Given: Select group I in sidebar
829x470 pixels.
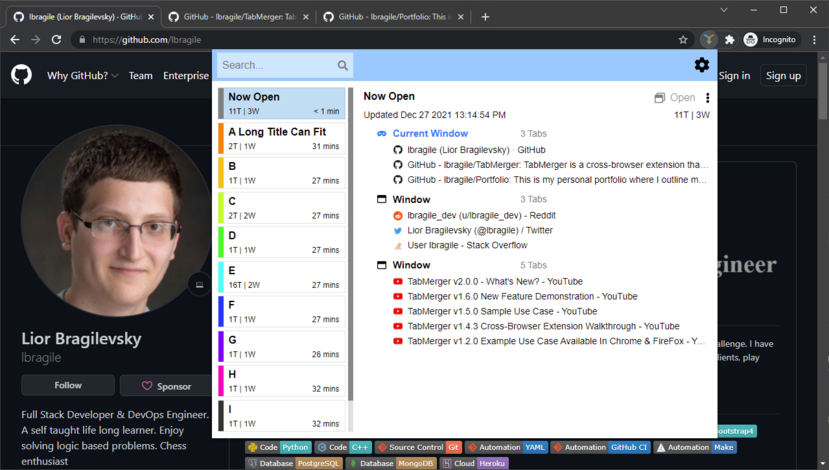Looking at the screenshot, I should pos(282,415).
